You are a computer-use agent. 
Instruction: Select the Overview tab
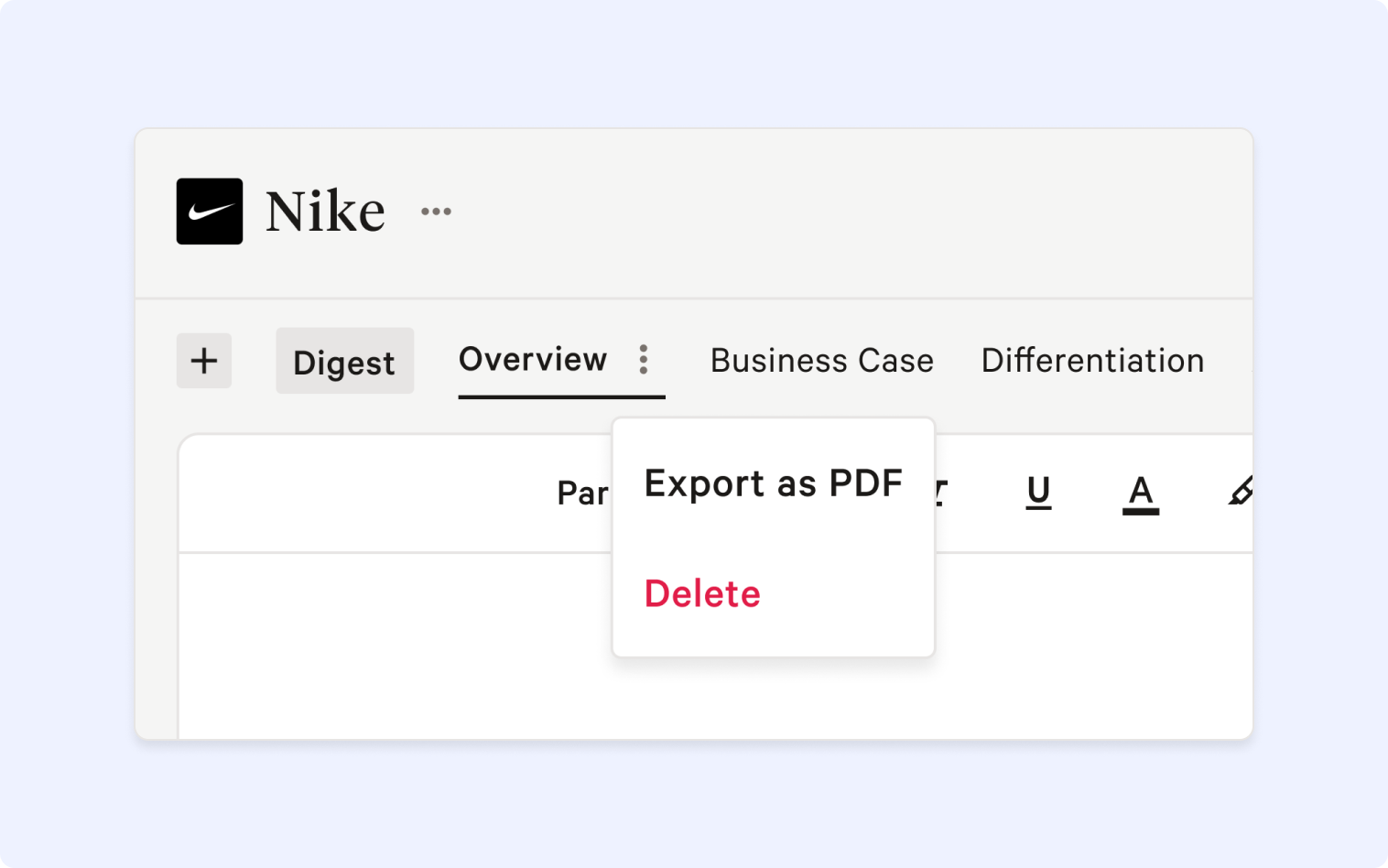[x=533, y=360]
